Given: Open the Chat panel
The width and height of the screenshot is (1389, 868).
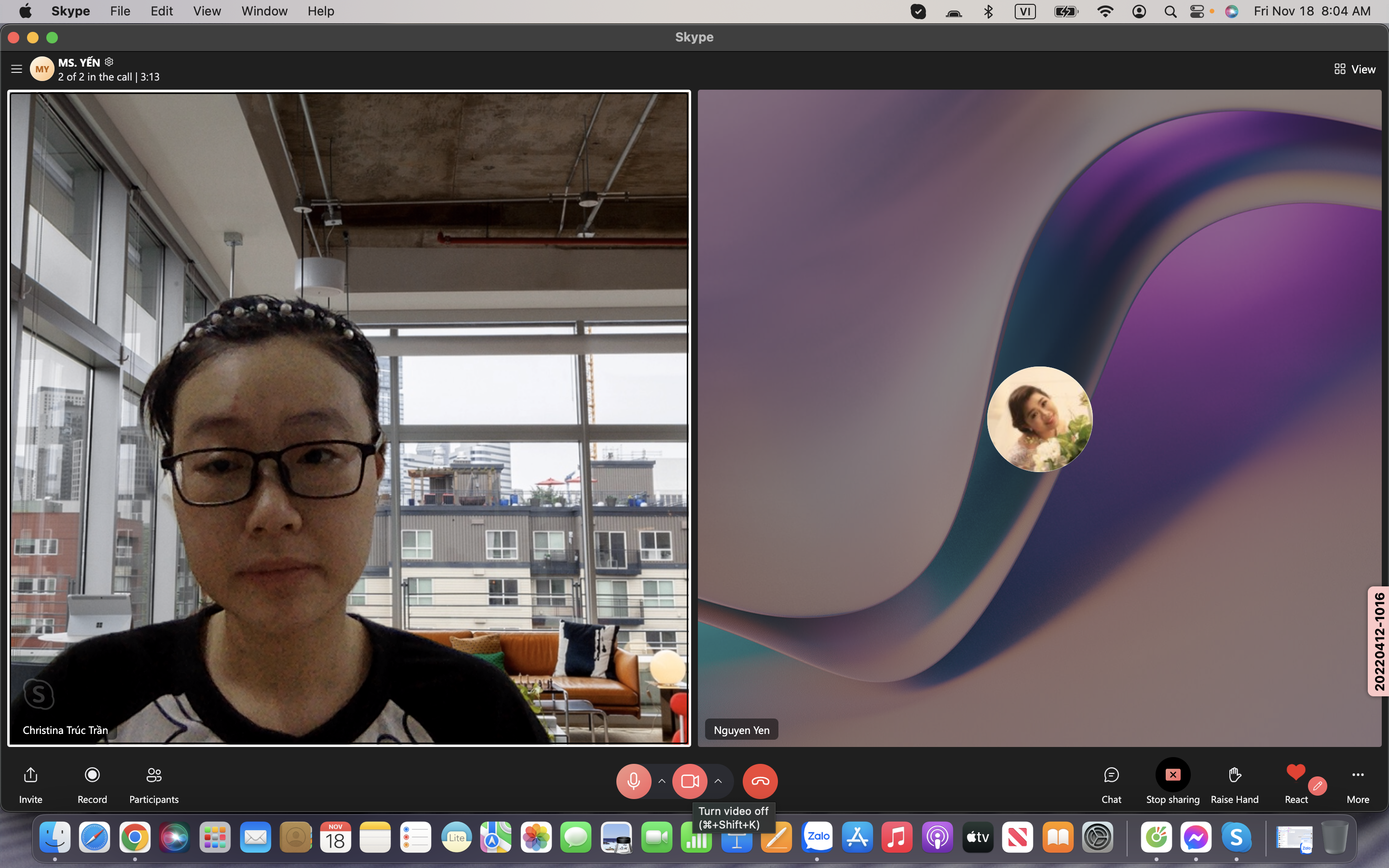Looking at the screenshot, I should [x=1111, y=784].
